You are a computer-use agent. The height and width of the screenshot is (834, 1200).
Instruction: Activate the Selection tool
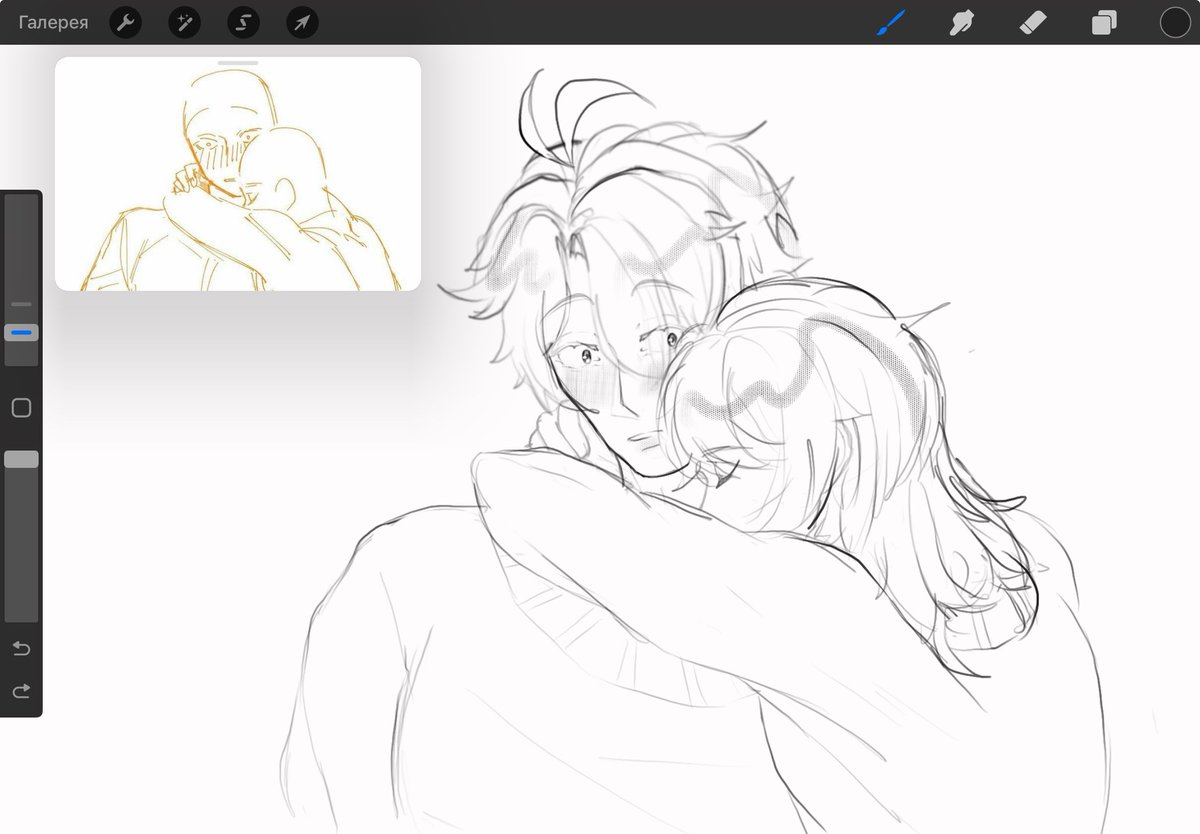(x=243, y=22)
